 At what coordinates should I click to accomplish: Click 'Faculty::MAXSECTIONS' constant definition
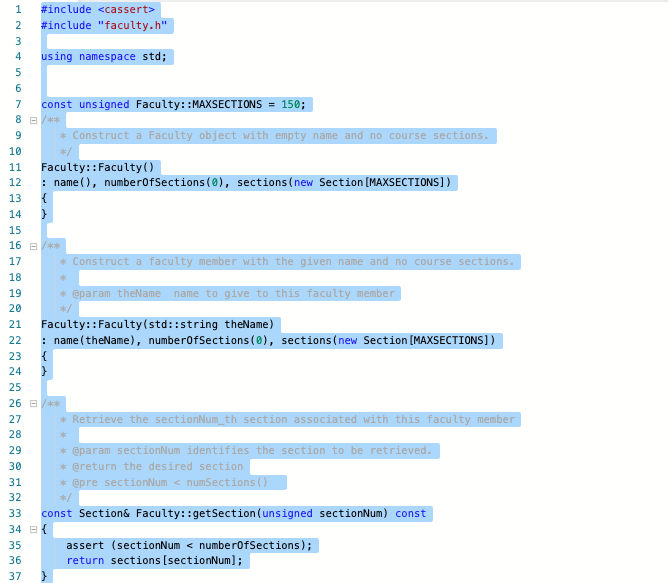pyautogui.click(x=199, y=104)
